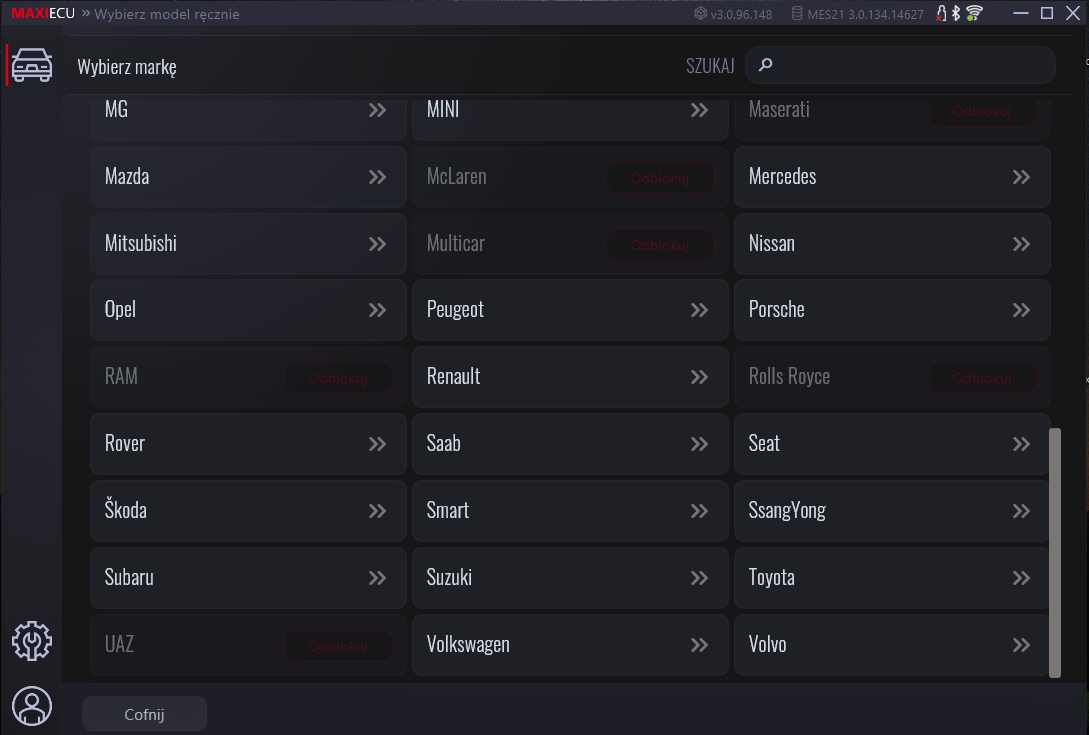Select the Škoda brand tile

pyautogui.click(x=248, y=511)
